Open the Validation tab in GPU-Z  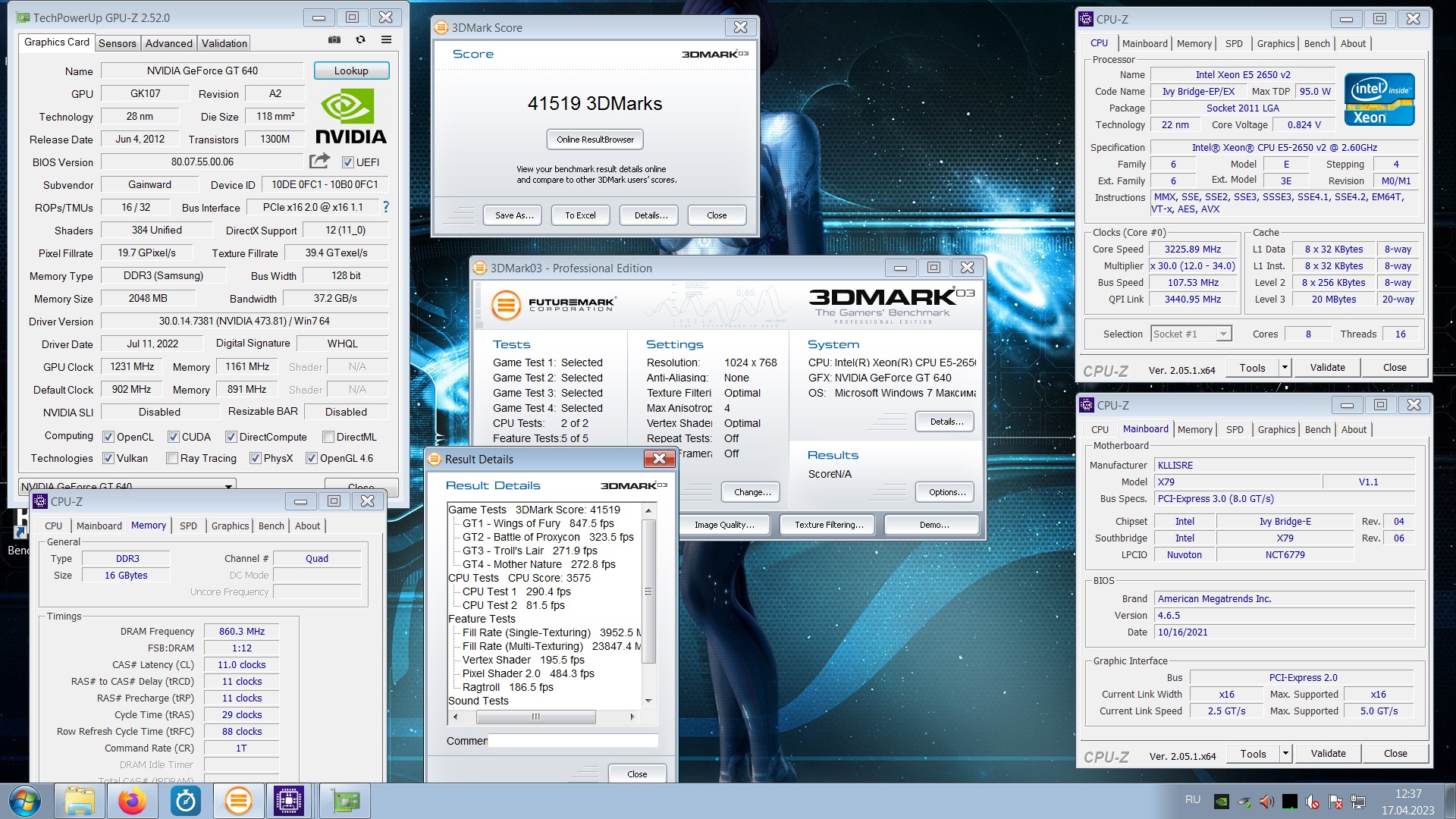[224, 43]
